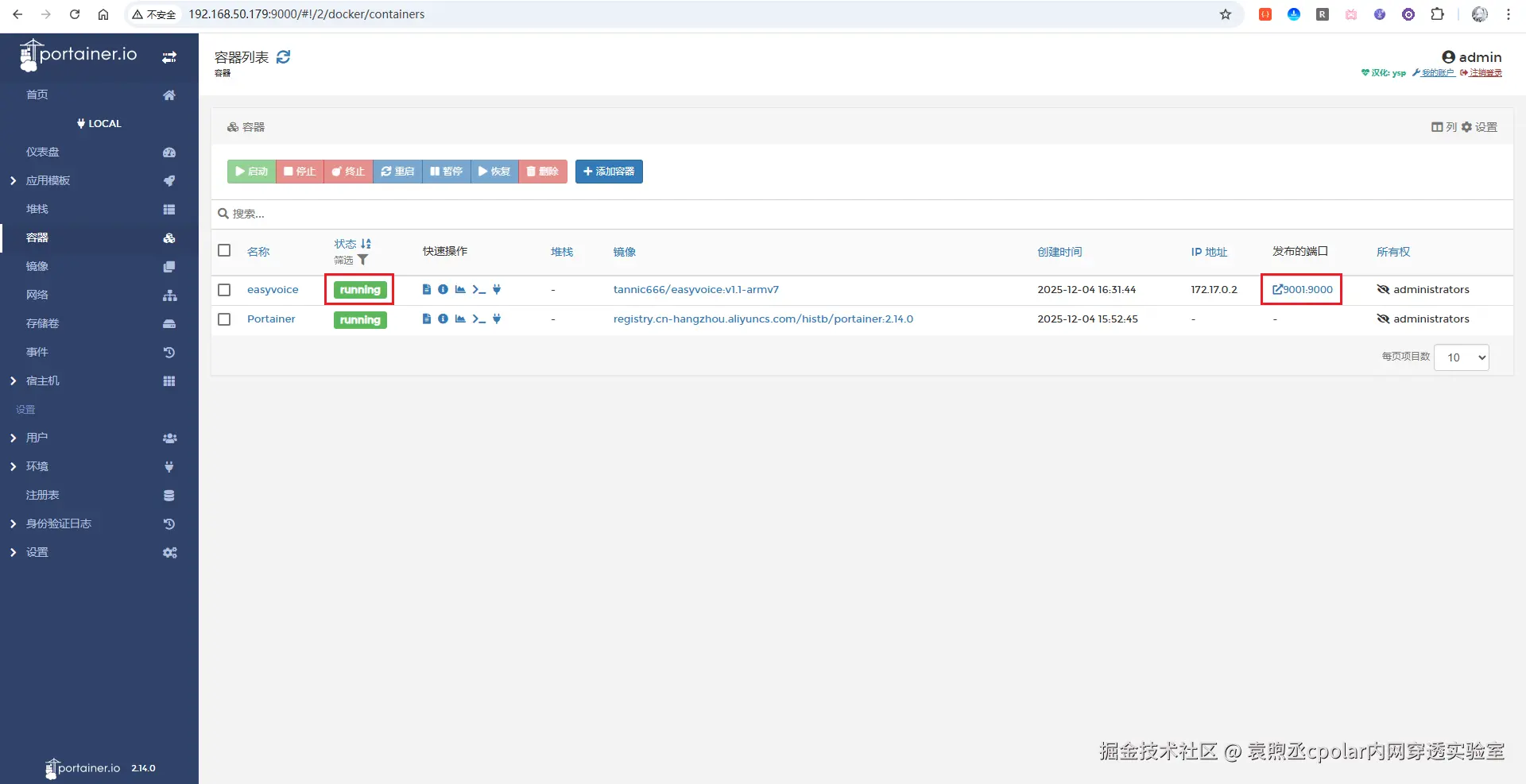Open the browser home page icon
Screen dimensions: 1526x784
(103, 14)
